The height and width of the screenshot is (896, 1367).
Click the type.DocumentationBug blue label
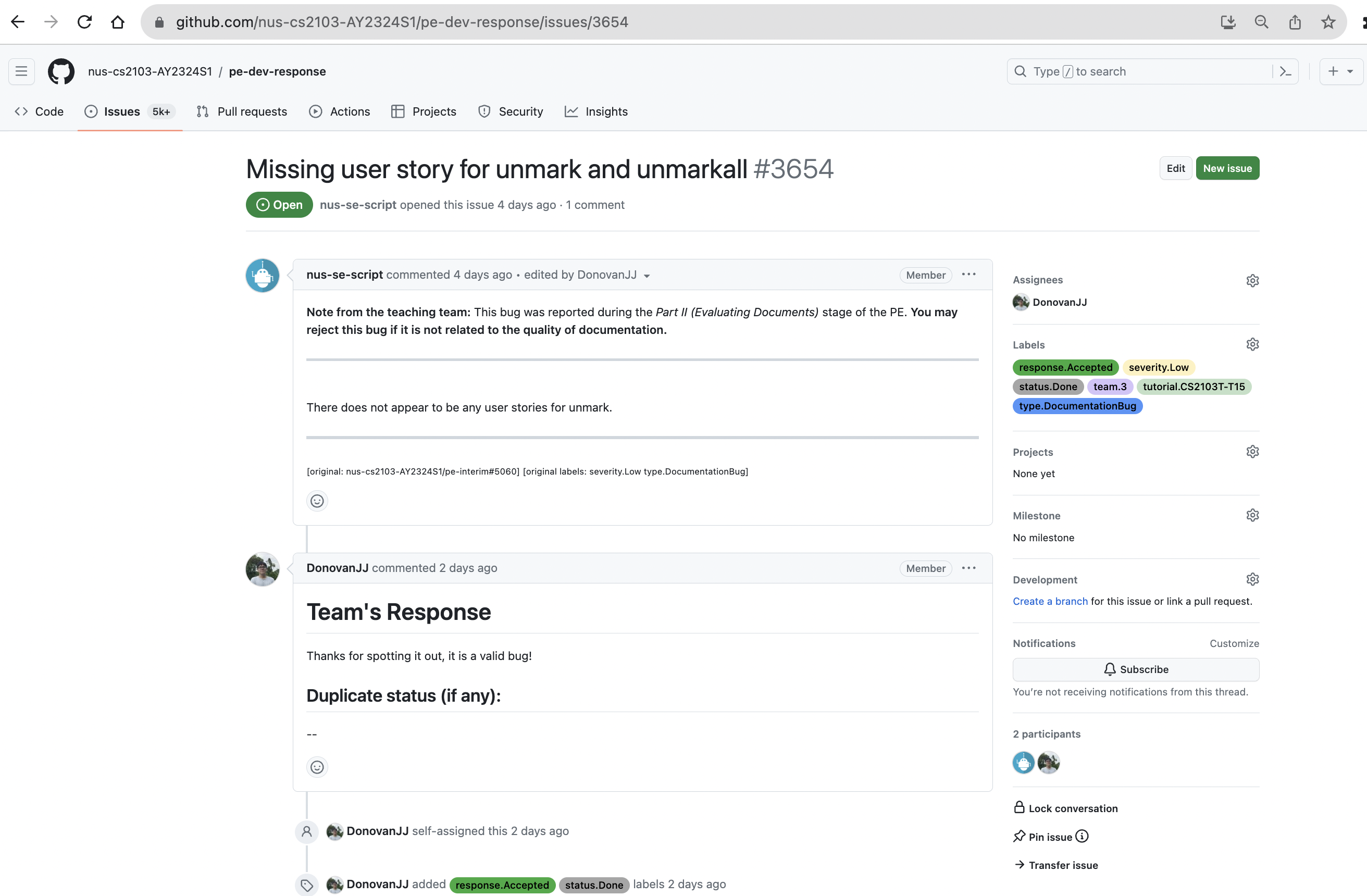coord(1077,406)
